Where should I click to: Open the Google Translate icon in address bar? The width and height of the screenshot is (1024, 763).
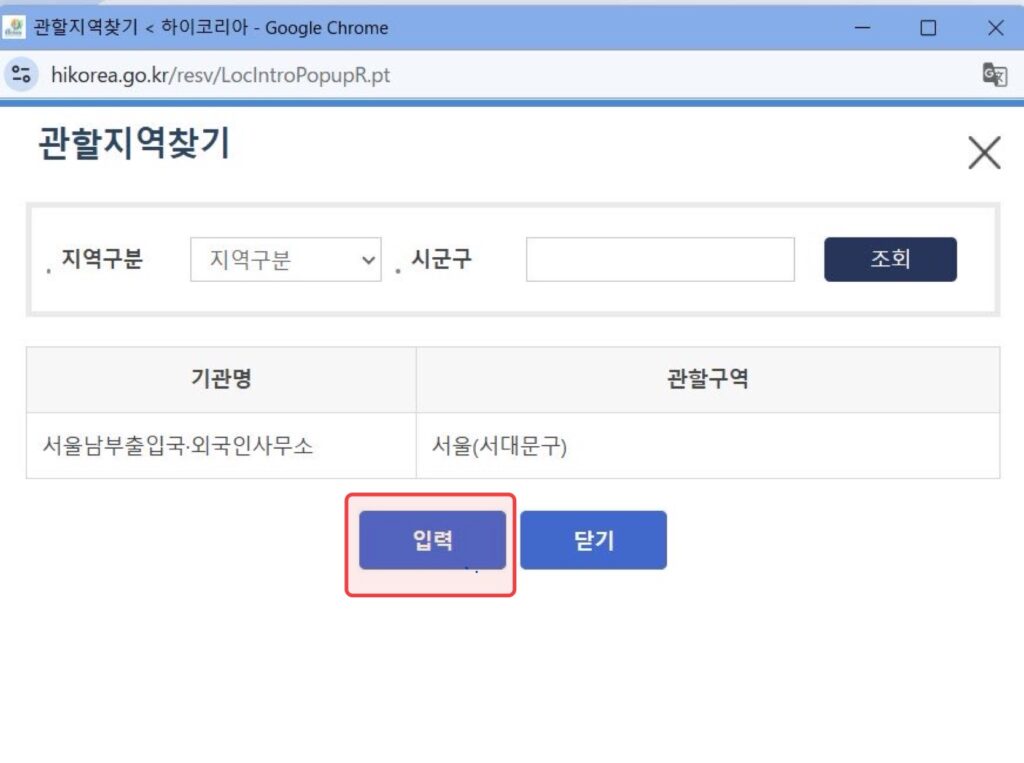click(995, 74)
